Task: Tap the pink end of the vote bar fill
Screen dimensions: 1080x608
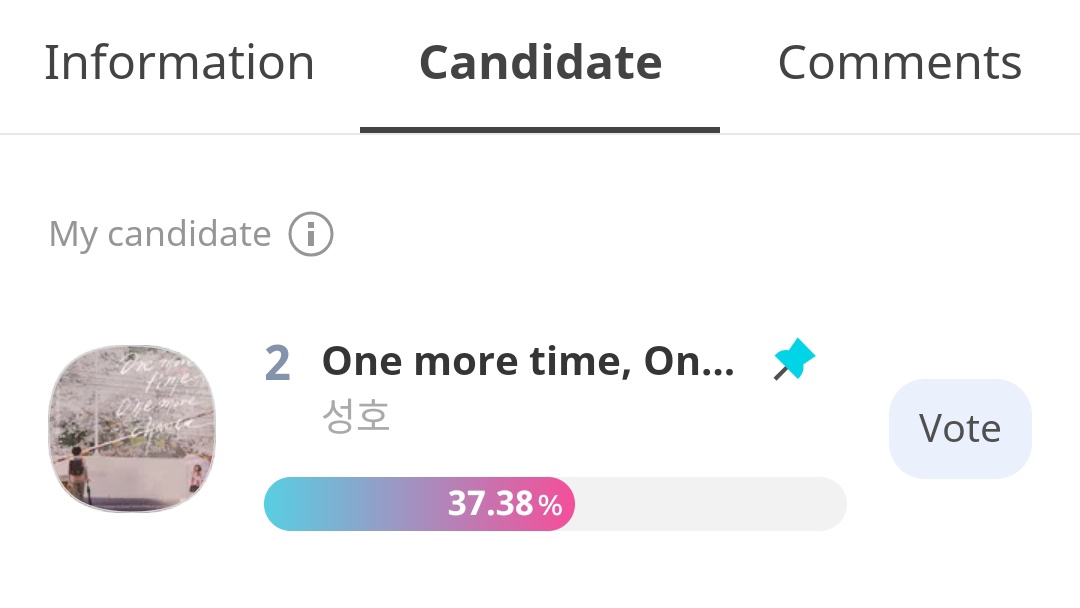Action: [x=562, y=504]
